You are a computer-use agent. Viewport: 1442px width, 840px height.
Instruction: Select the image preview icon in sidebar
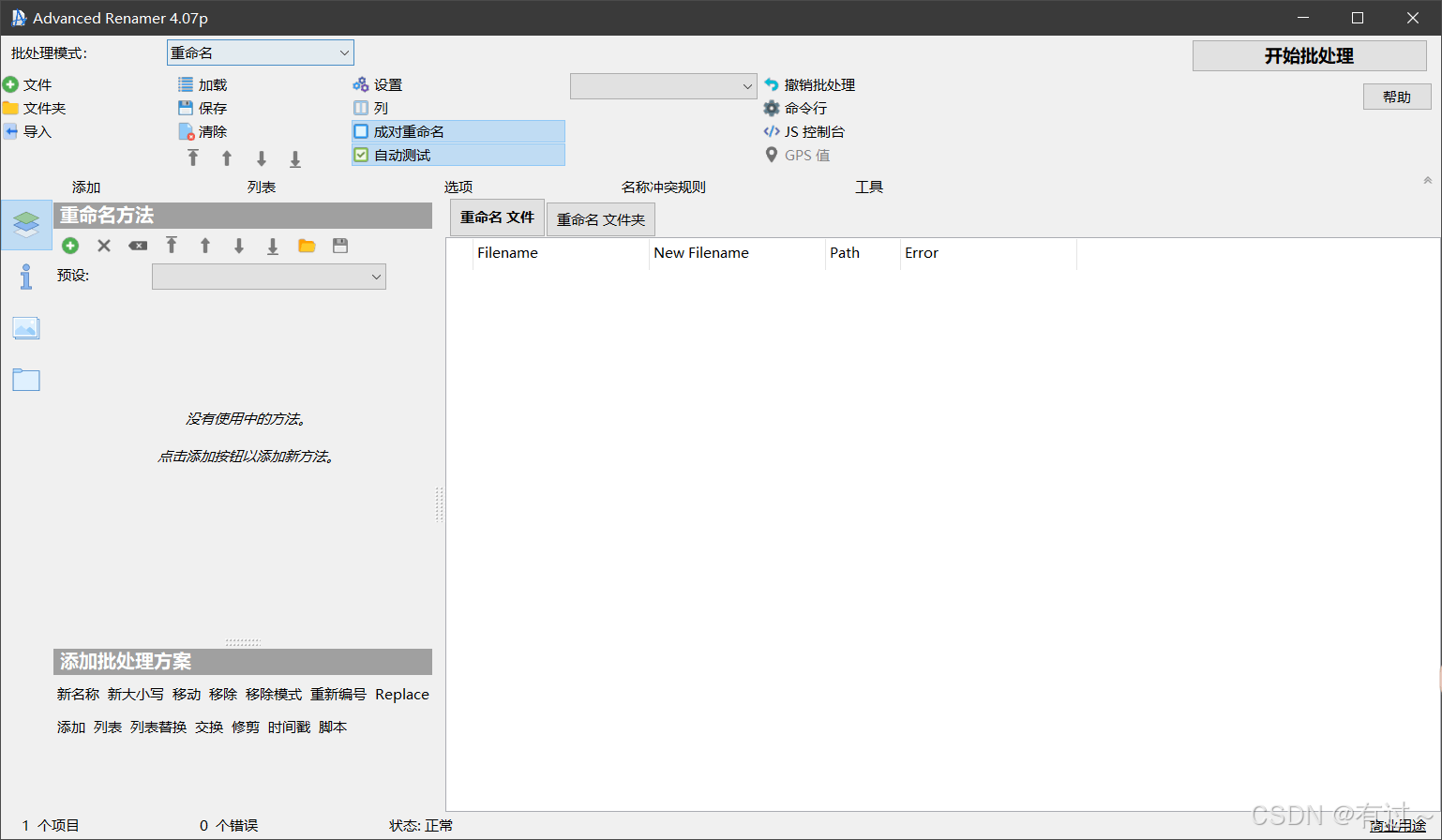(x=26, y=328)
